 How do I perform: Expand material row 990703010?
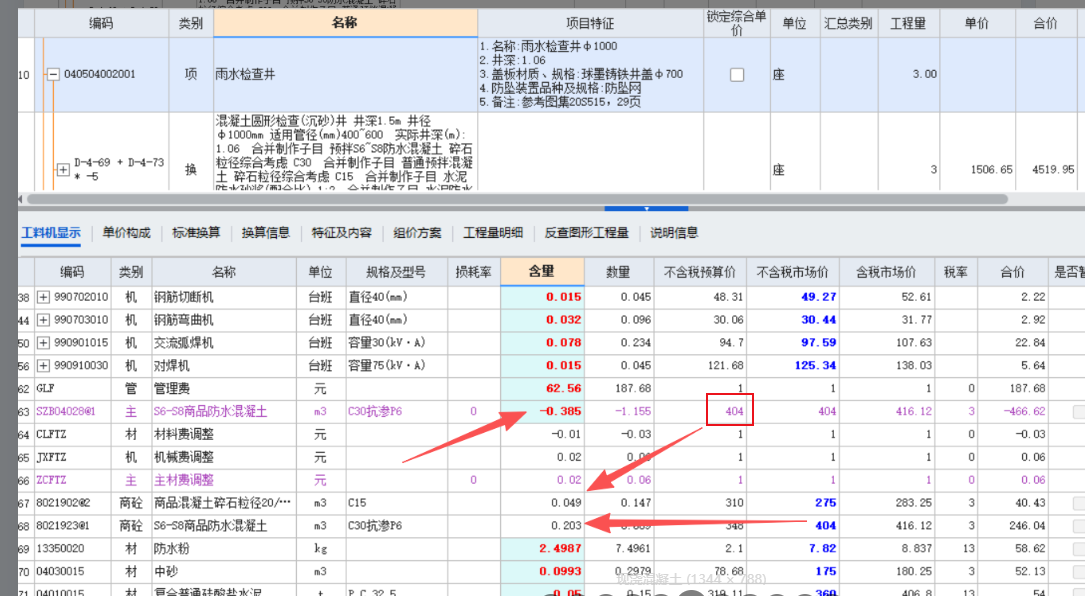coord(43,320)
